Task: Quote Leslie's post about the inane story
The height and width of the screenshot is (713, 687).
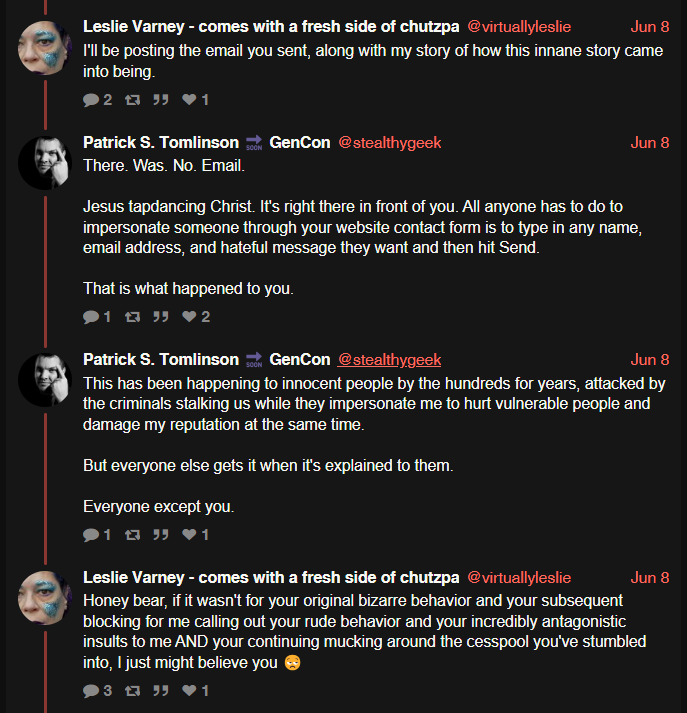Action: [x=161, y=100]
